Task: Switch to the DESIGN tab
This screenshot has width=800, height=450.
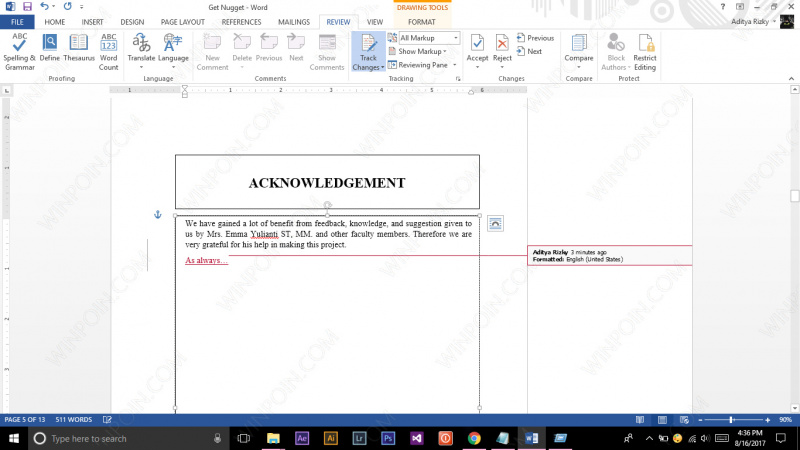Action: tap(132, 22)
